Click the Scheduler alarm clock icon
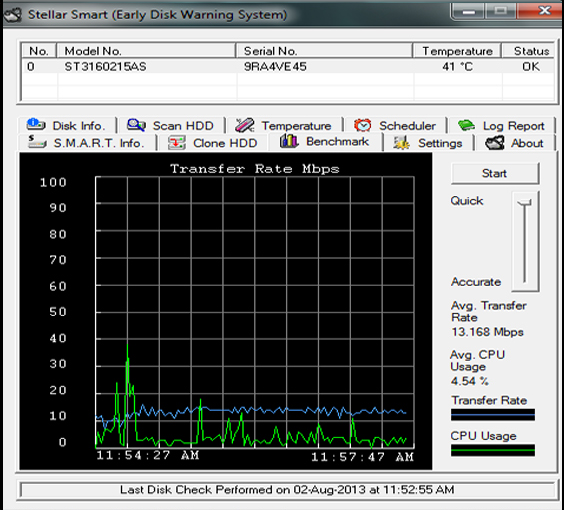Screen dimensions: 564x510 (362, 125)
